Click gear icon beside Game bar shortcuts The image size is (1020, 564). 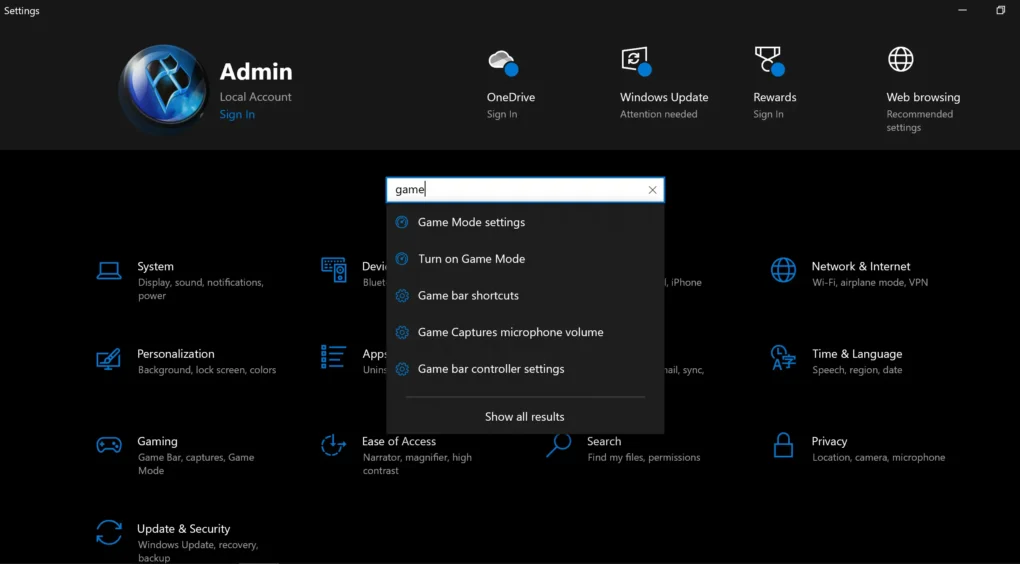(402, 296)
